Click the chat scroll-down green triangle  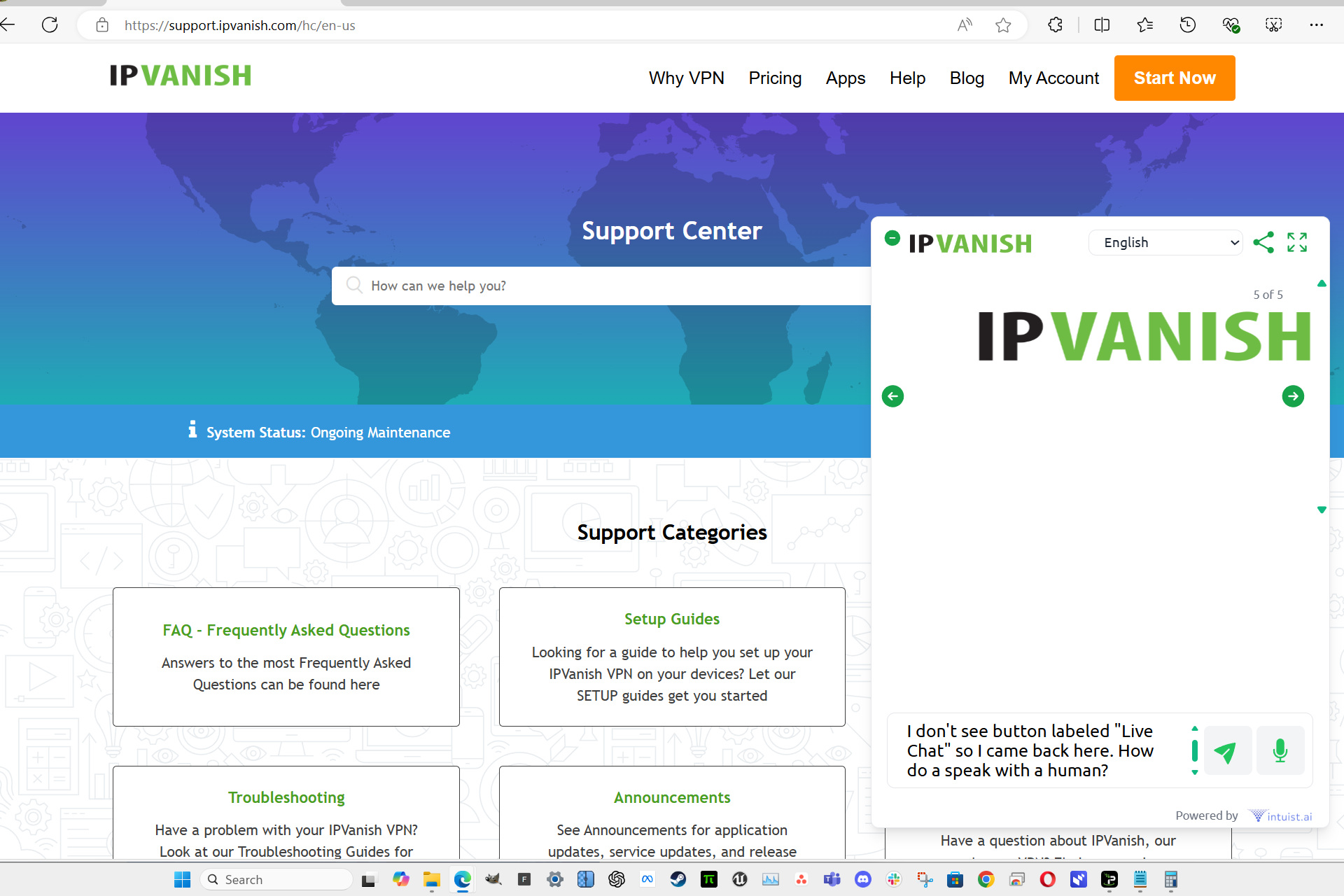(x=1322, y=510)
